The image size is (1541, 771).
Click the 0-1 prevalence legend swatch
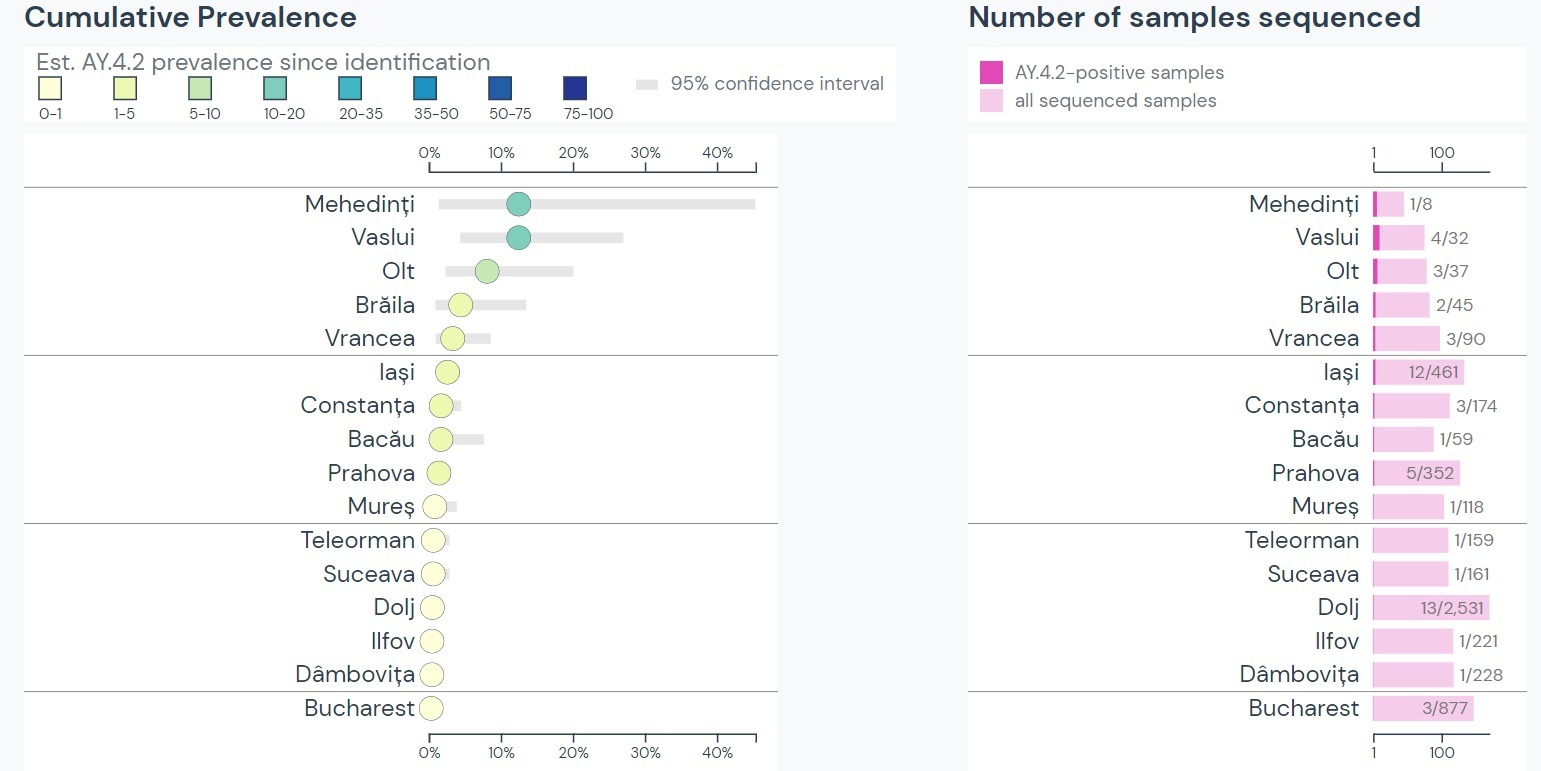[50, 88]
